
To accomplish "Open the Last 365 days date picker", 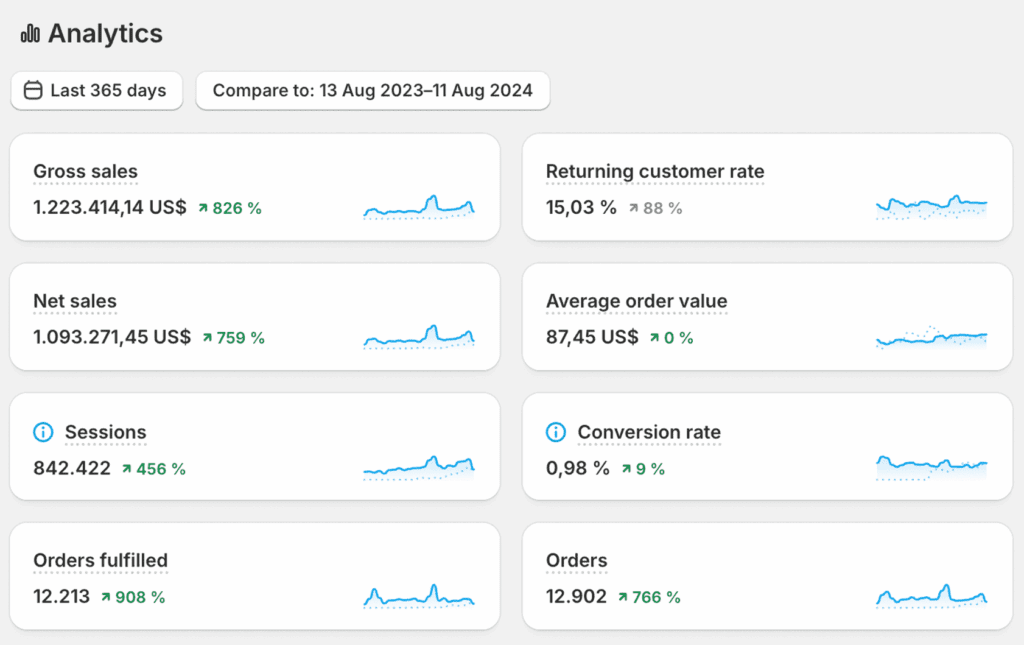I will pos(97,91).
